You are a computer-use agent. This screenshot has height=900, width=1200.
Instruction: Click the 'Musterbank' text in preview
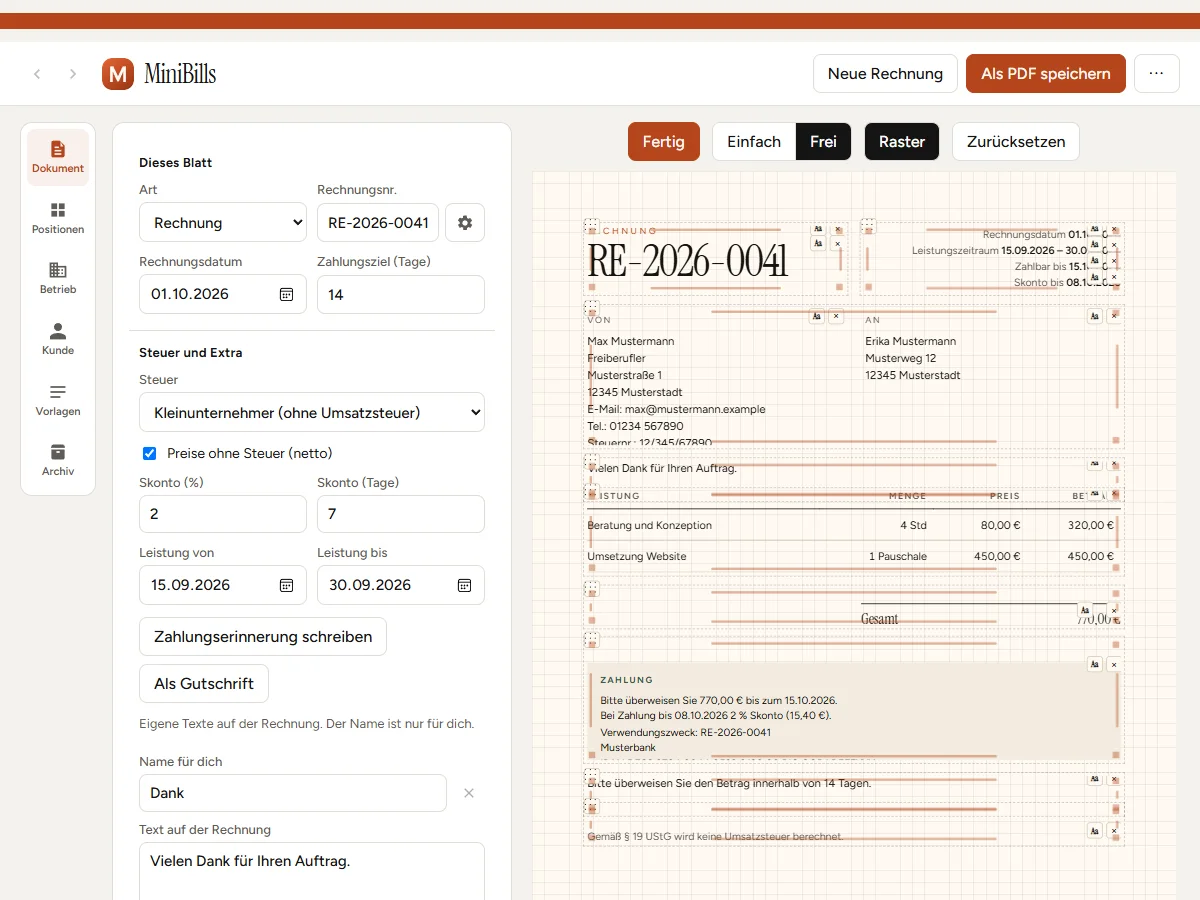[628, 747]
